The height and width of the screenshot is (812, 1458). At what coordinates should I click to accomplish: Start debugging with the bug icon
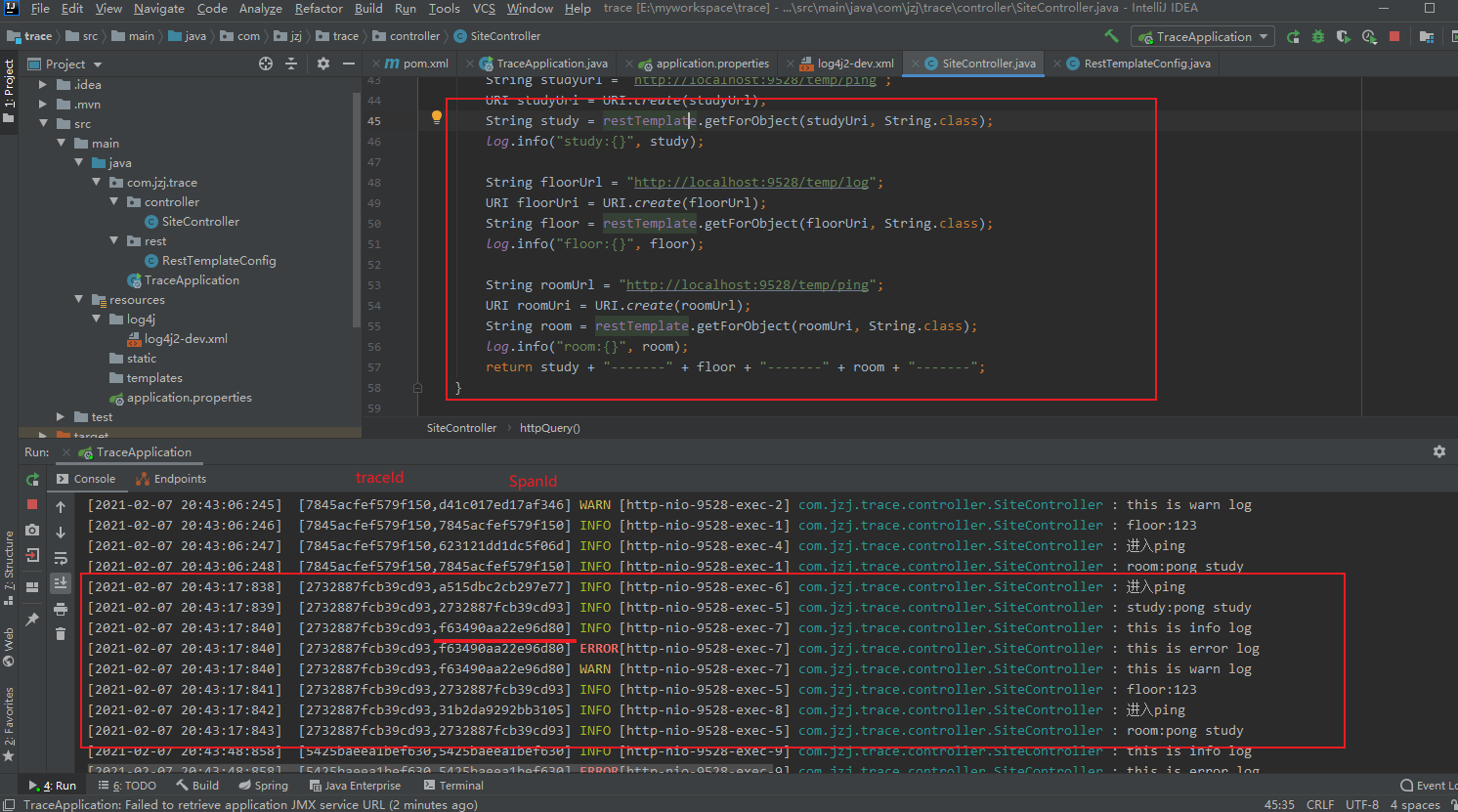[1318, 36]
